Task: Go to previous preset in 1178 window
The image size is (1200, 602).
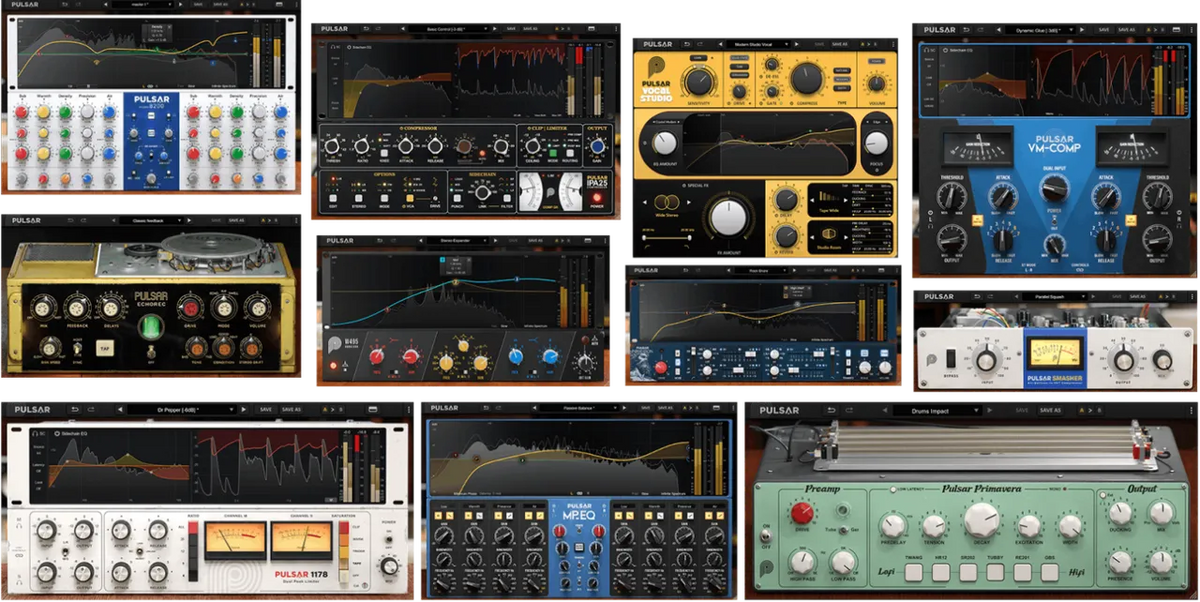Action: coord(119,409)
